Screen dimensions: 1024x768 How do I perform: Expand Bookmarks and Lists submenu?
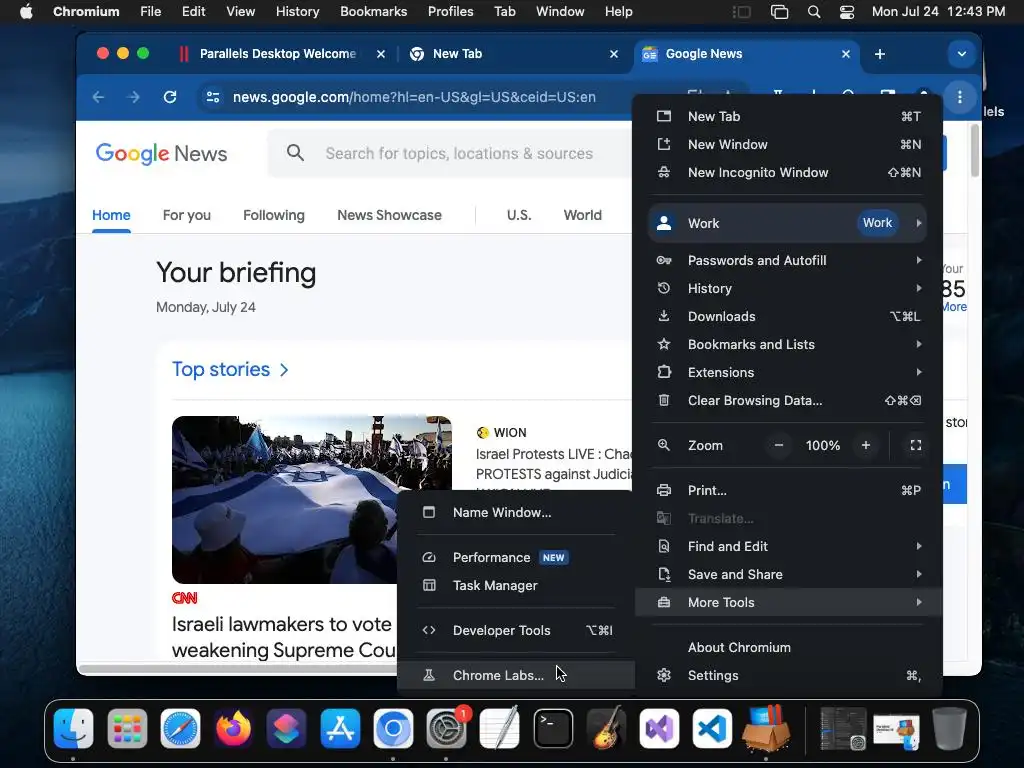coord(790,345)
